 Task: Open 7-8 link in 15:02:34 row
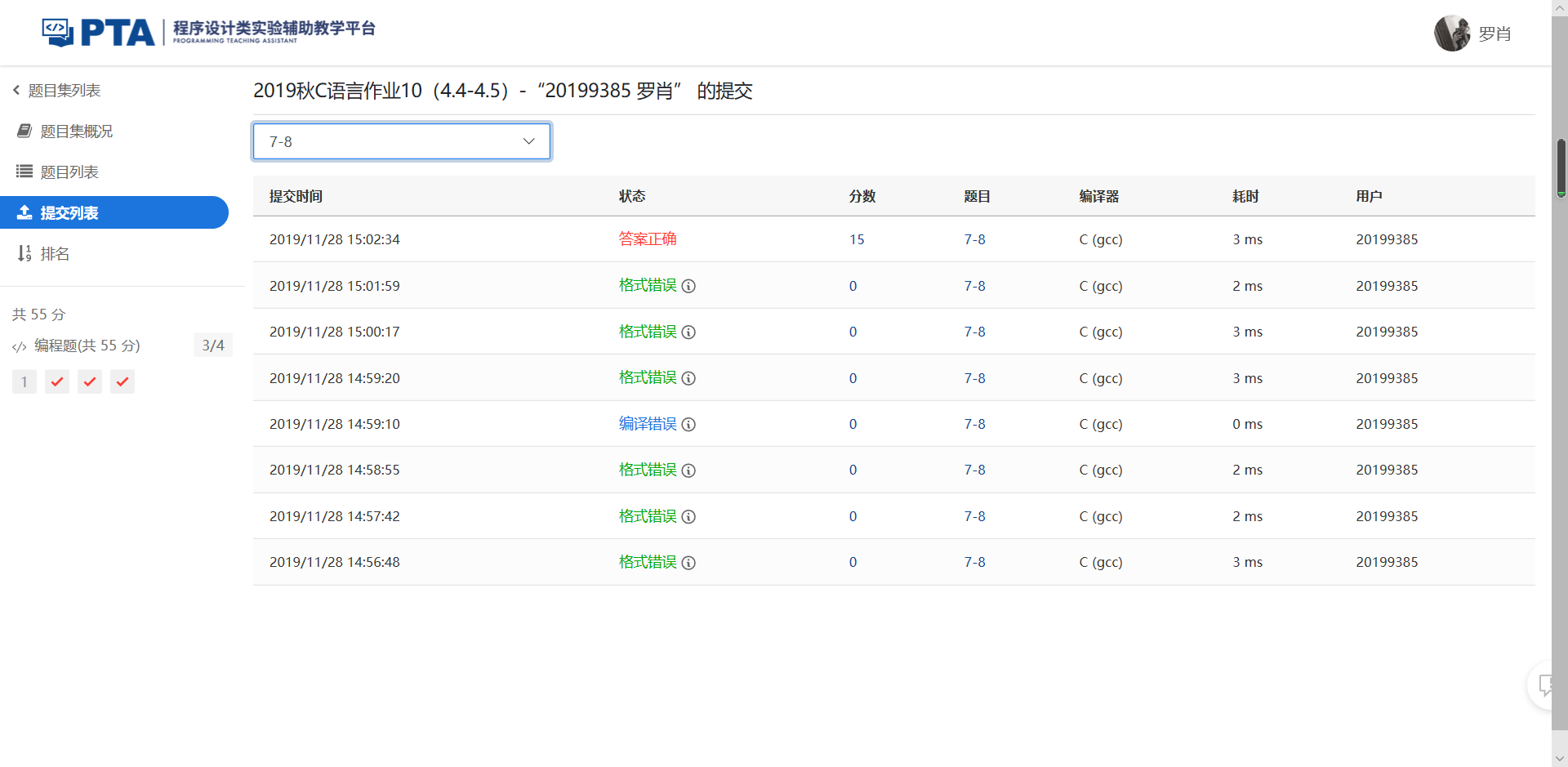click(x=974, y=239)
